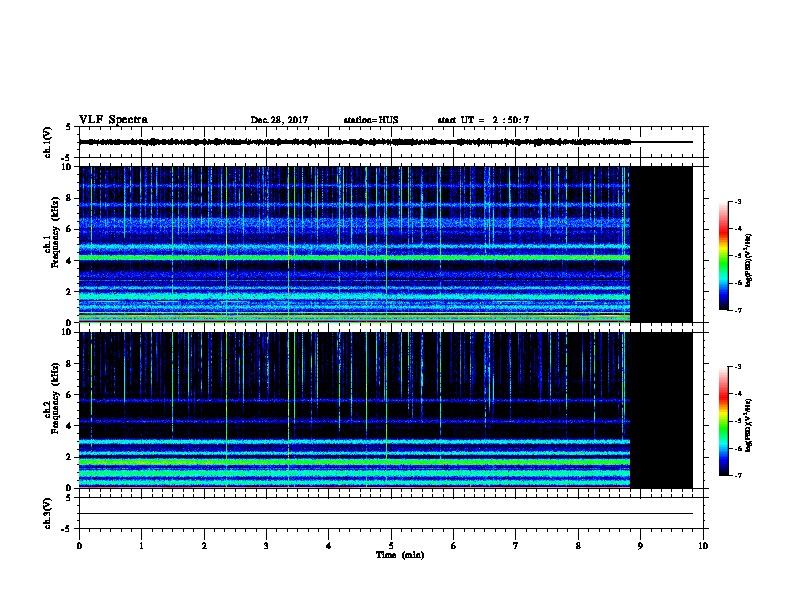Viewport: 792px width, 612px height.
Task: Click the time axis tick label "7"
Action: (516, 546)
